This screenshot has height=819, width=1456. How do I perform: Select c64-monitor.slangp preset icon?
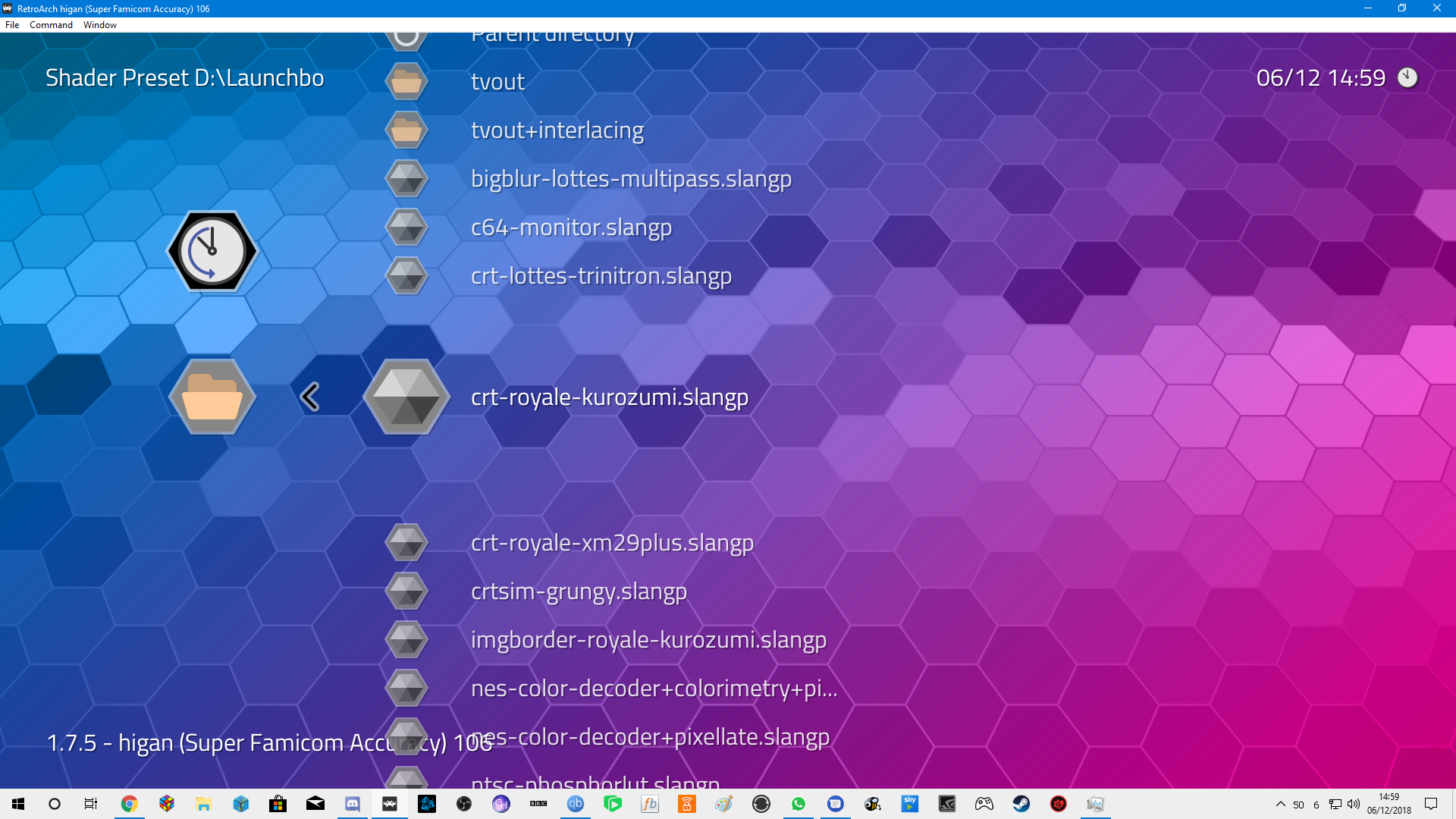click(406, 227)
